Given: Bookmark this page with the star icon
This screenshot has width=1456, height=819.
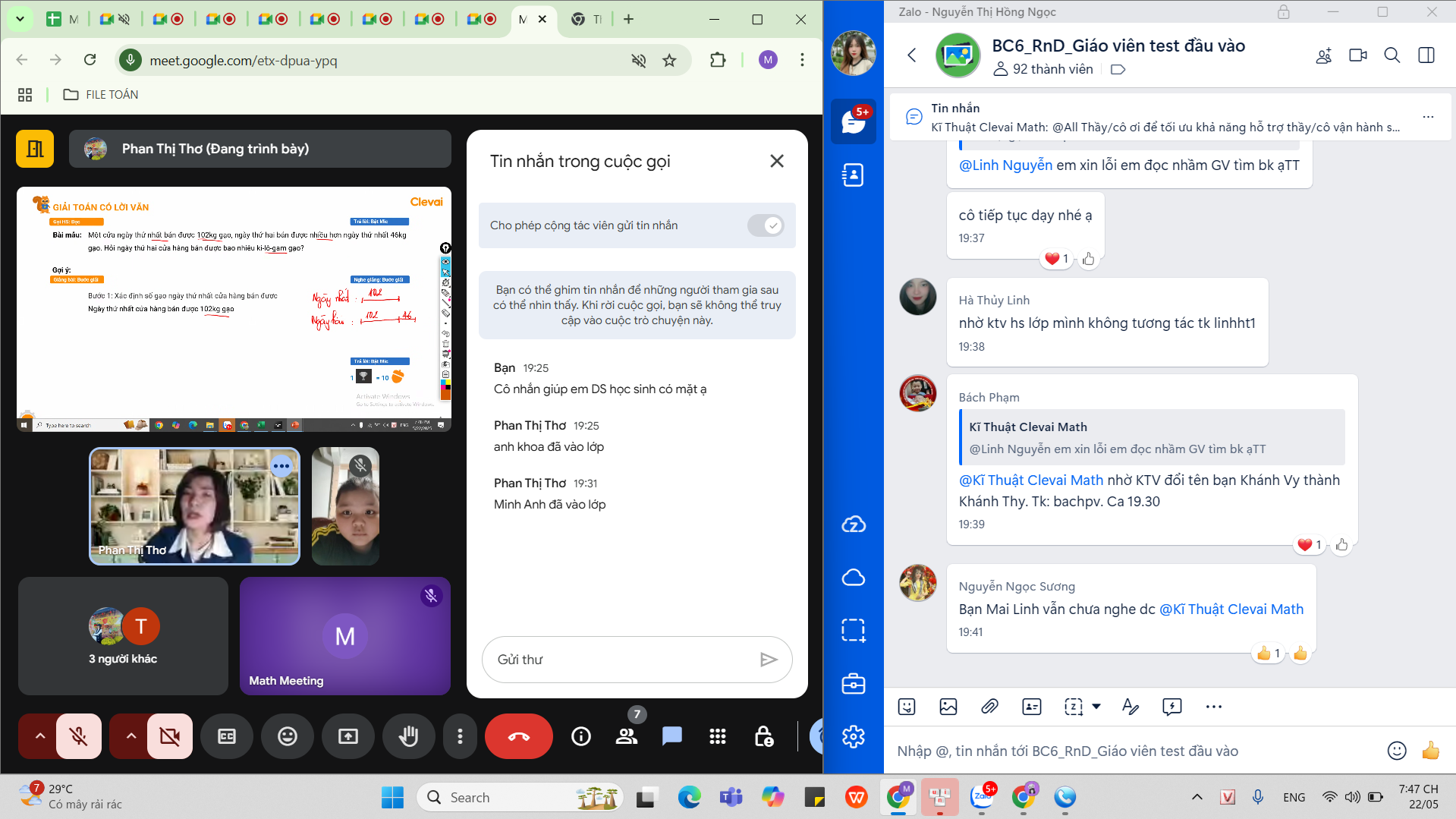Looking at the screenshot, I should 669,61.
